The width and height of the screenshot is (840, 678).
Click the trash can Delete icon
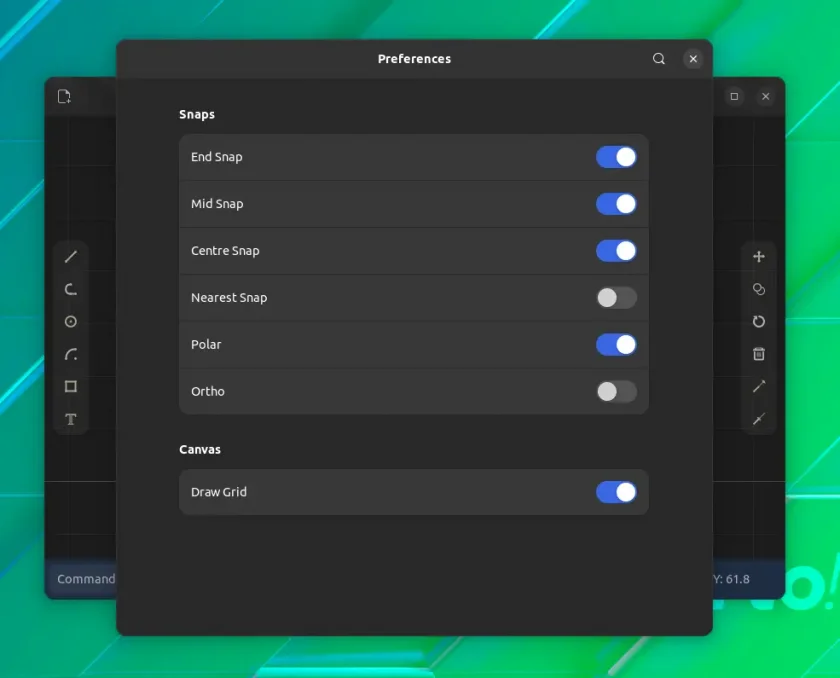tap(759, 354)
